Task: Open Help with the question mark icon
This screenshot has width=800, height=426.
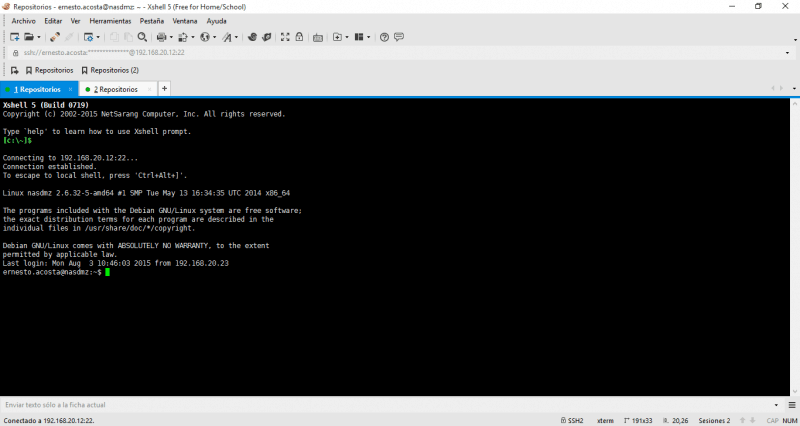Action: point(385,37)
